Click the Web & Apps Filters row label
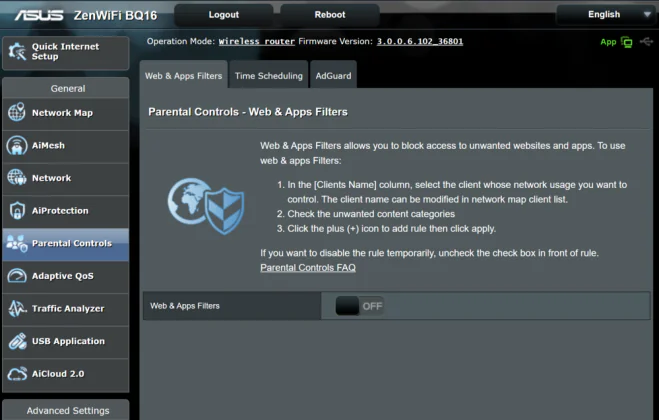 [185, 306]
